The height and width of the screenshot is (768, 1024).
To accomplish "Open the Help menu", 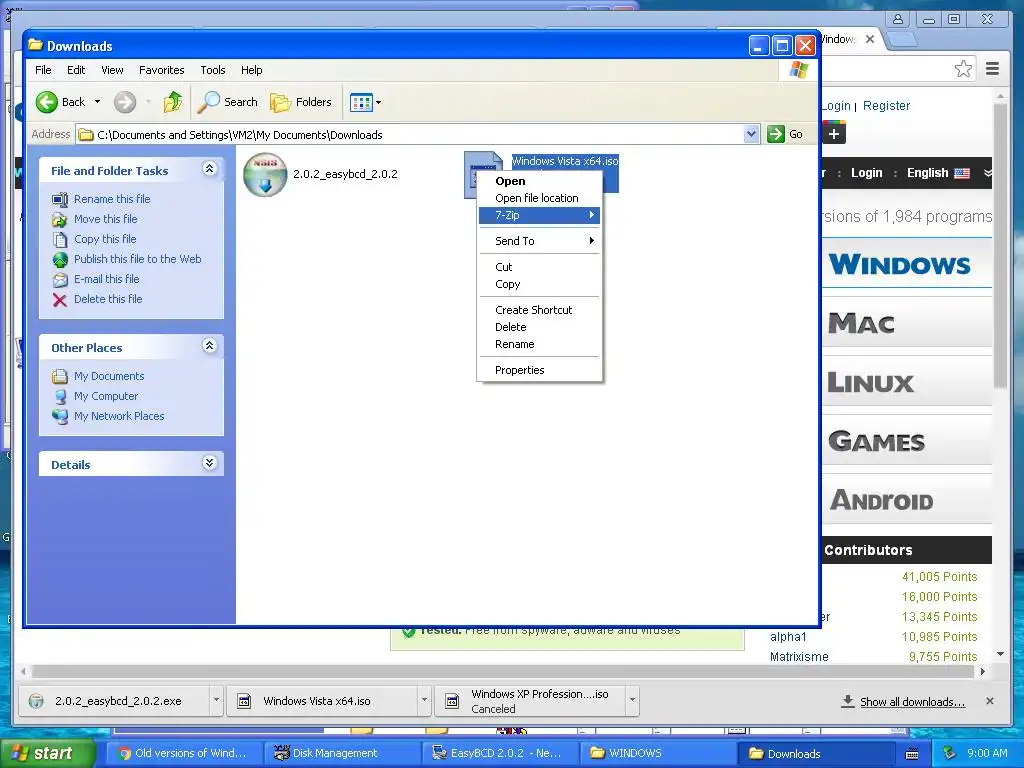I will [251, 70].
